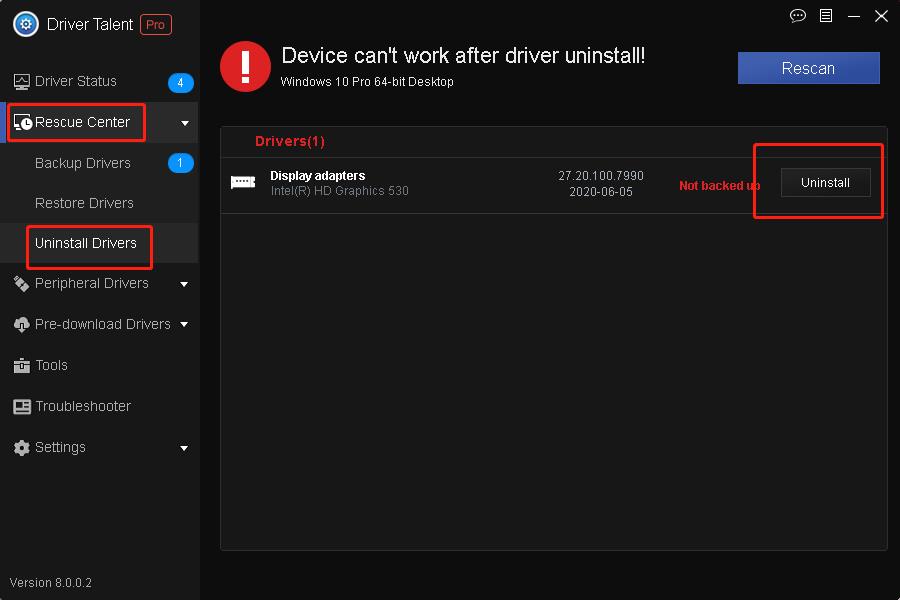The width and height of the screenshot is (900, 600).
Task: Click the red exclamation warning icon
Action: [245, 67]
